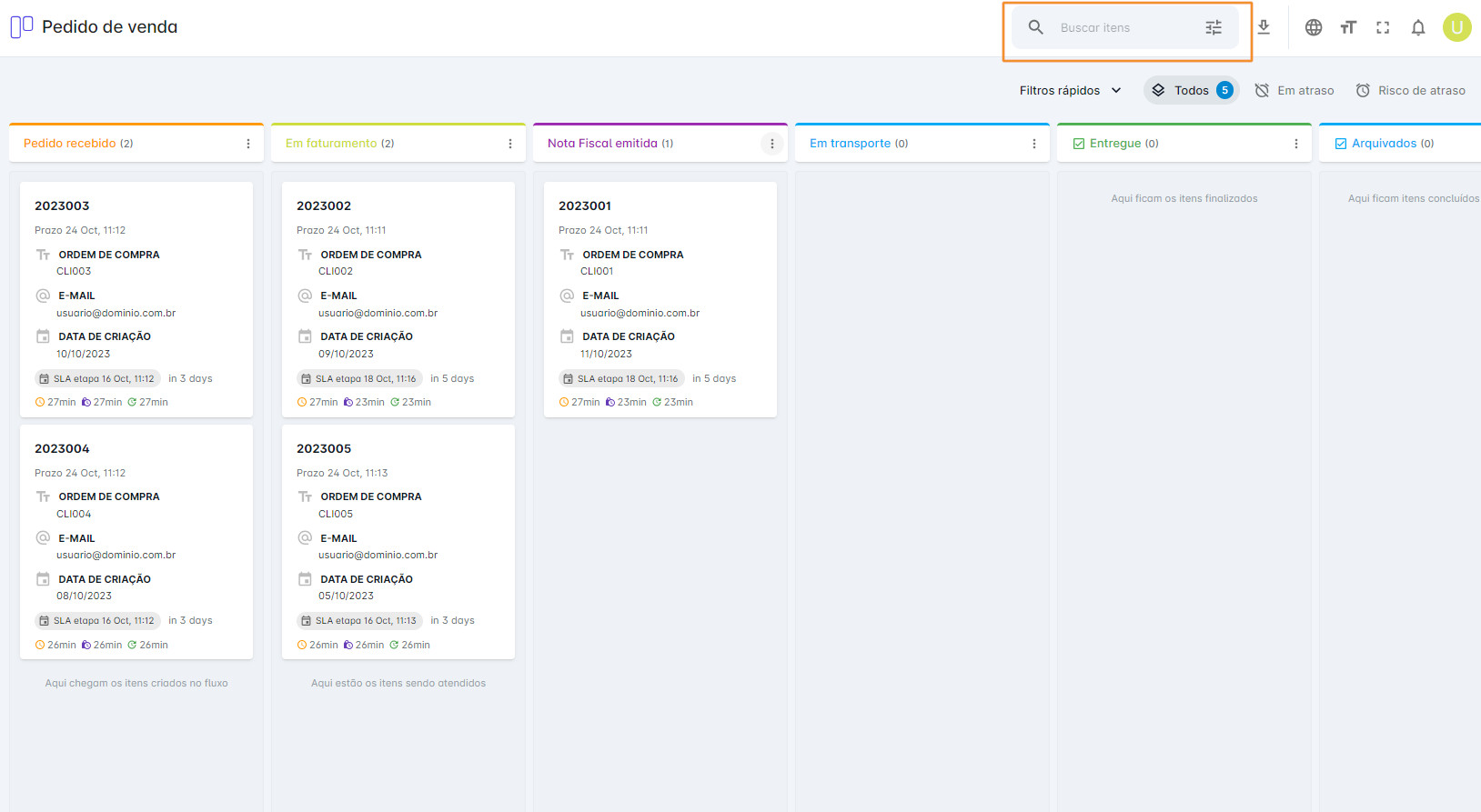Click the Em transporte column title
The width and height of the screenshot is (1481, 812).
click(x=851, y=144)
